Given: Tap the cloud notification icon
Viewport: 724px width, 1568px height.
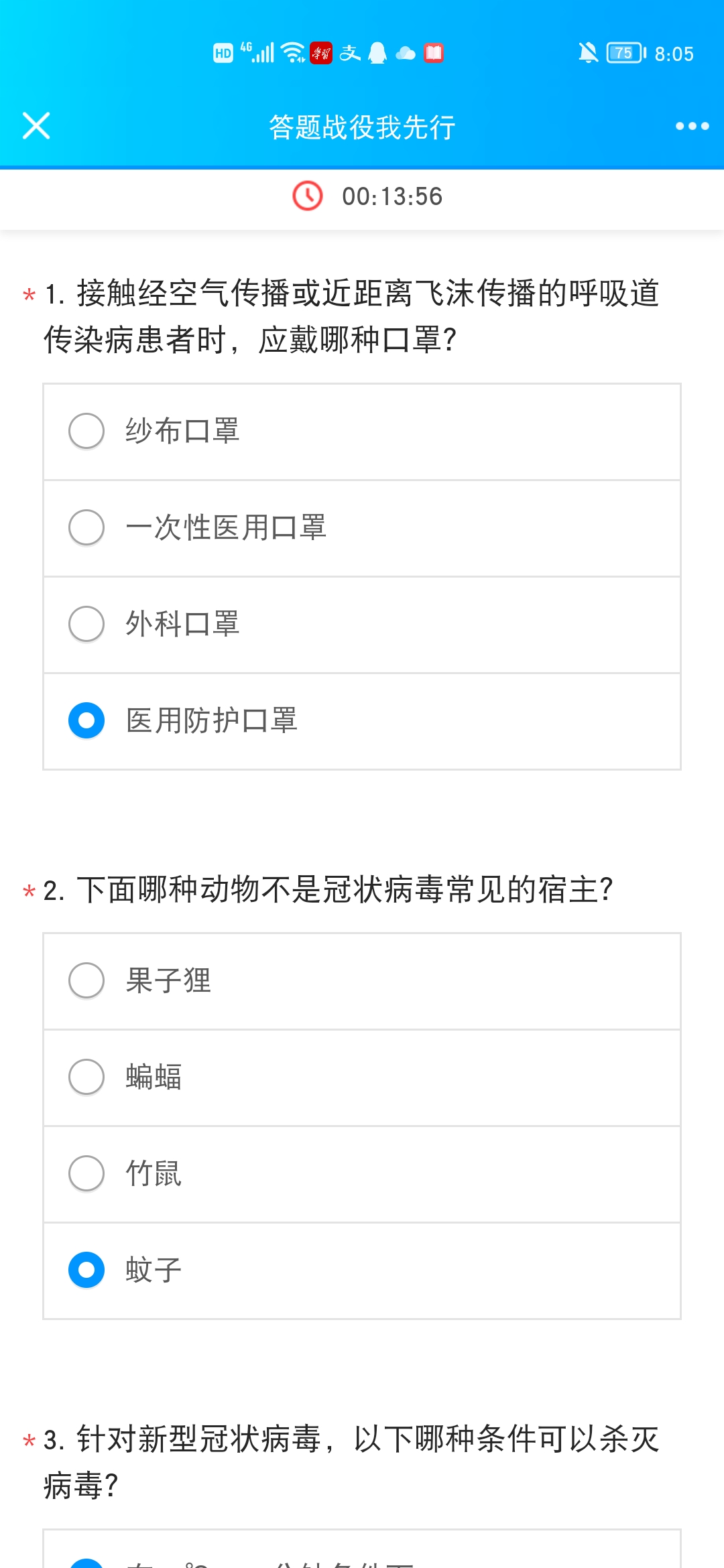Looking at the screenshot, I should (x=406, y=53).
